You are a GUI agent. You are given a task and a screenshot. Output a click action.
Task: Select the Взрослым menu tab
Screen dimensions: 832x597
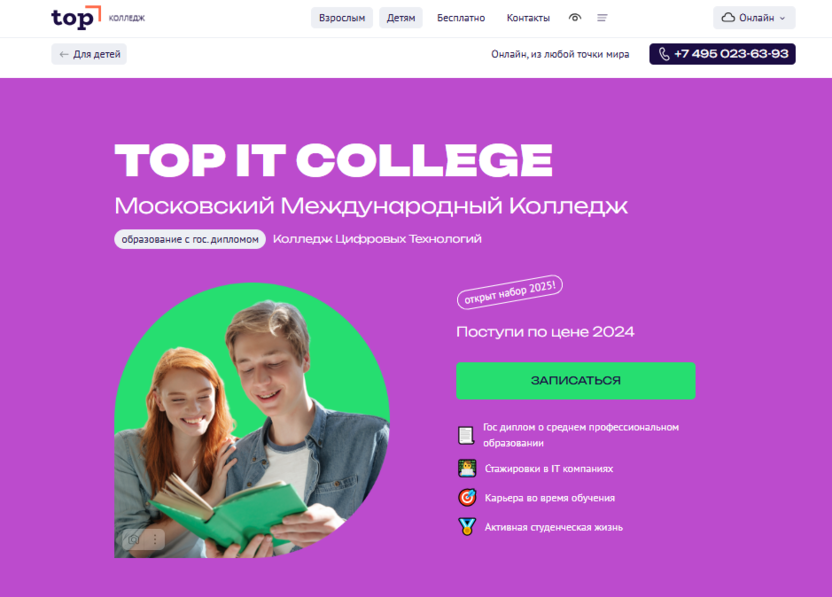pos(342,18)
